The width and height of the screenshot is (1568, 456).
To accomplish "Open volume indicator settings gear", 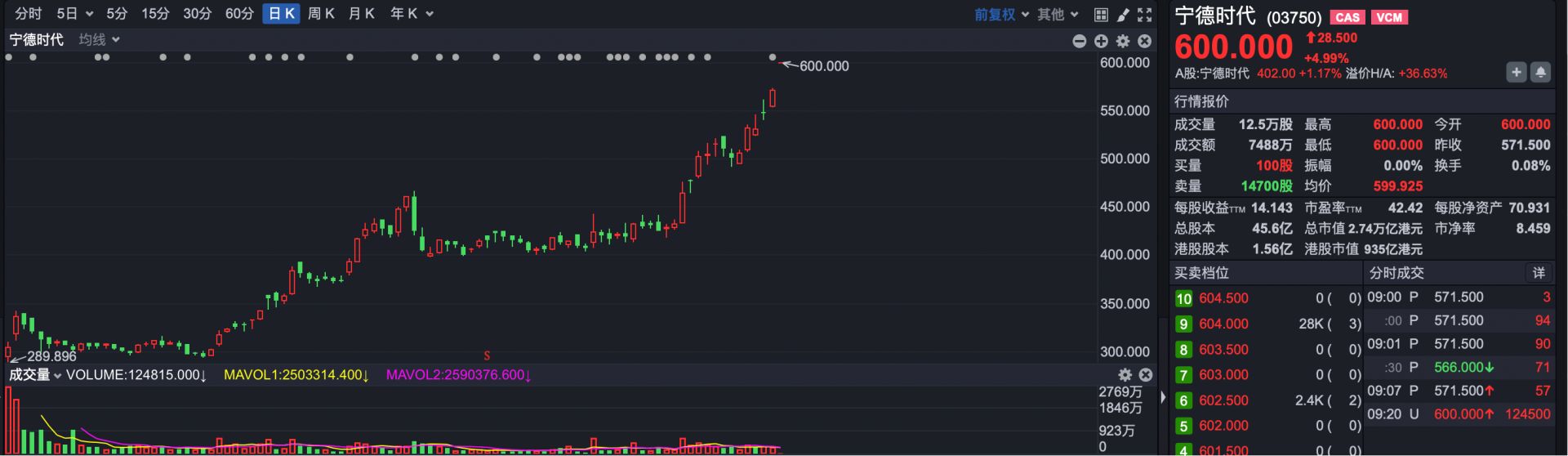I will [1125, 375].
